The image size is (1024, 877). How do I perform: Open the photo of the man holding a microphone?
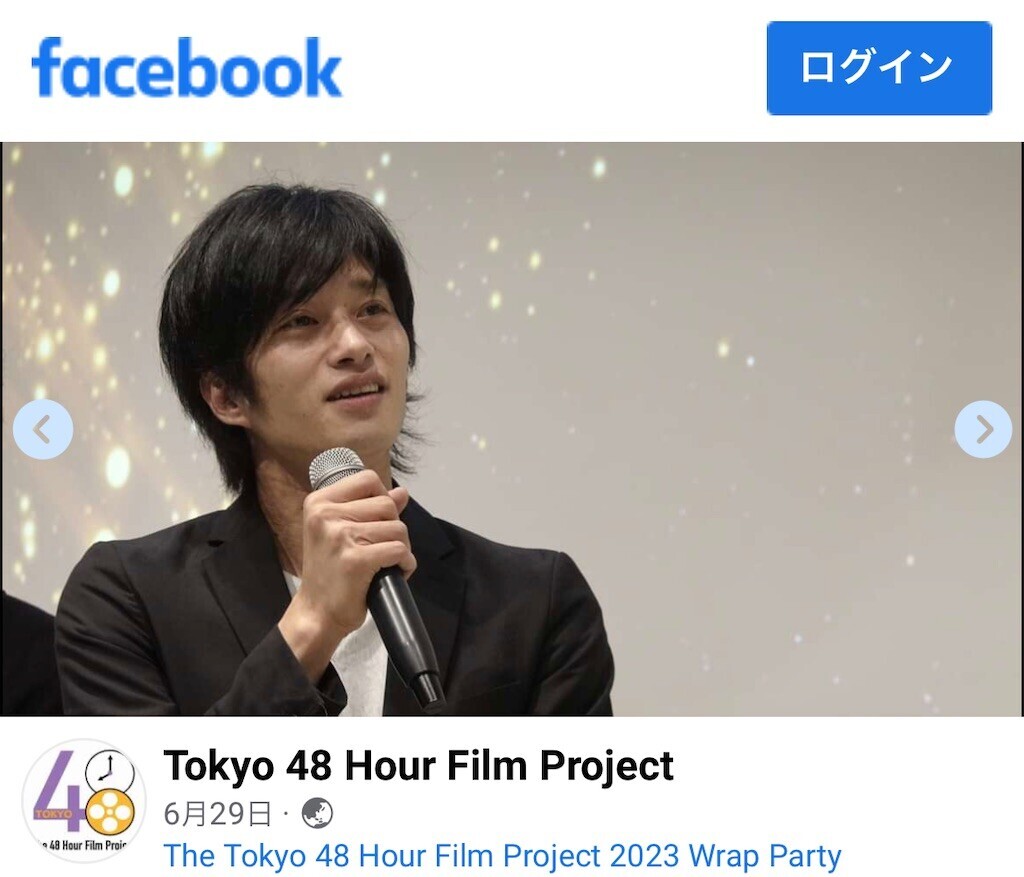tap(512, 429)
